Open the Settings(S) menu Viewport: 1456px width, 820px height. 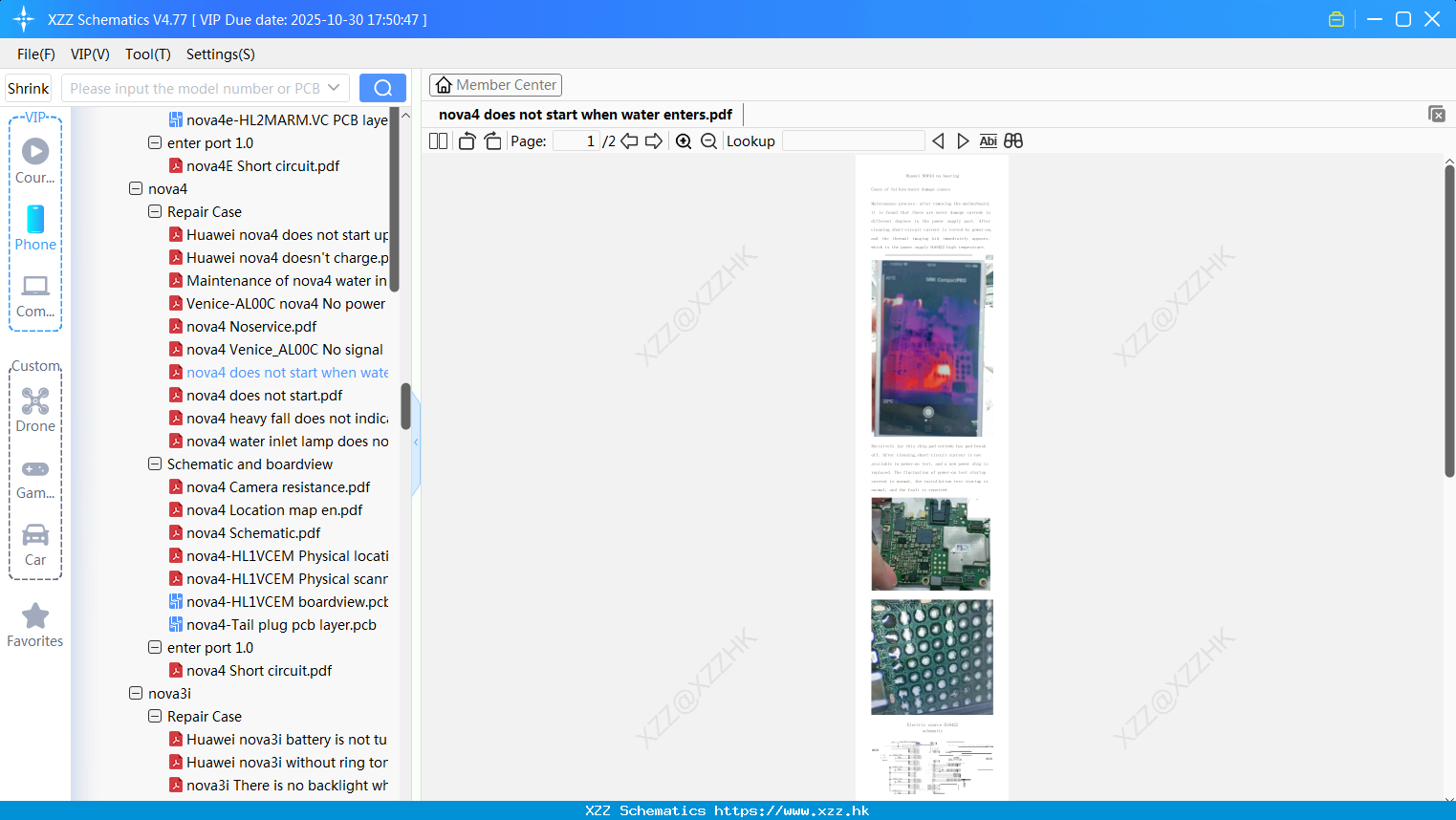(x=221, y=54)
